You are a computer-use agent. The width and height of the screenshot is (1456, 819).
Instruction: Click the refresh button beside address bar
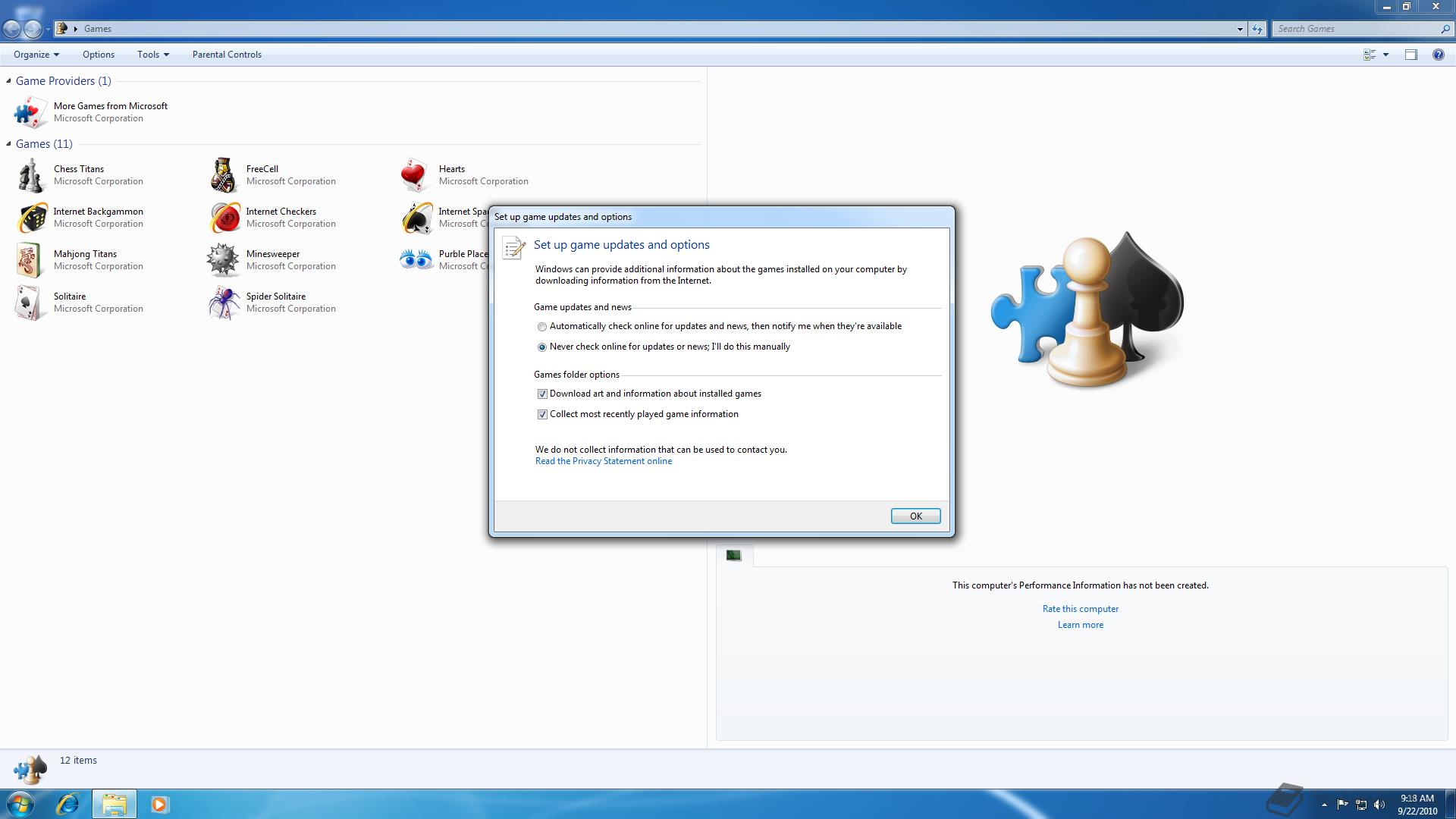point(1257,29)
